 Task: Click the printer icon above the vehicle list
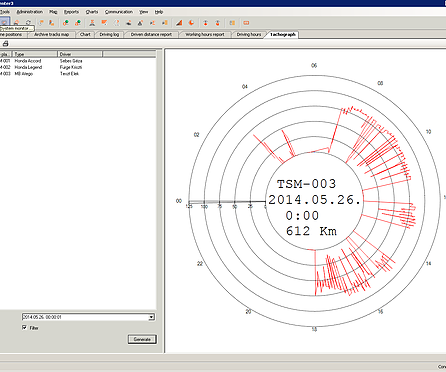(x=5, y=44)
